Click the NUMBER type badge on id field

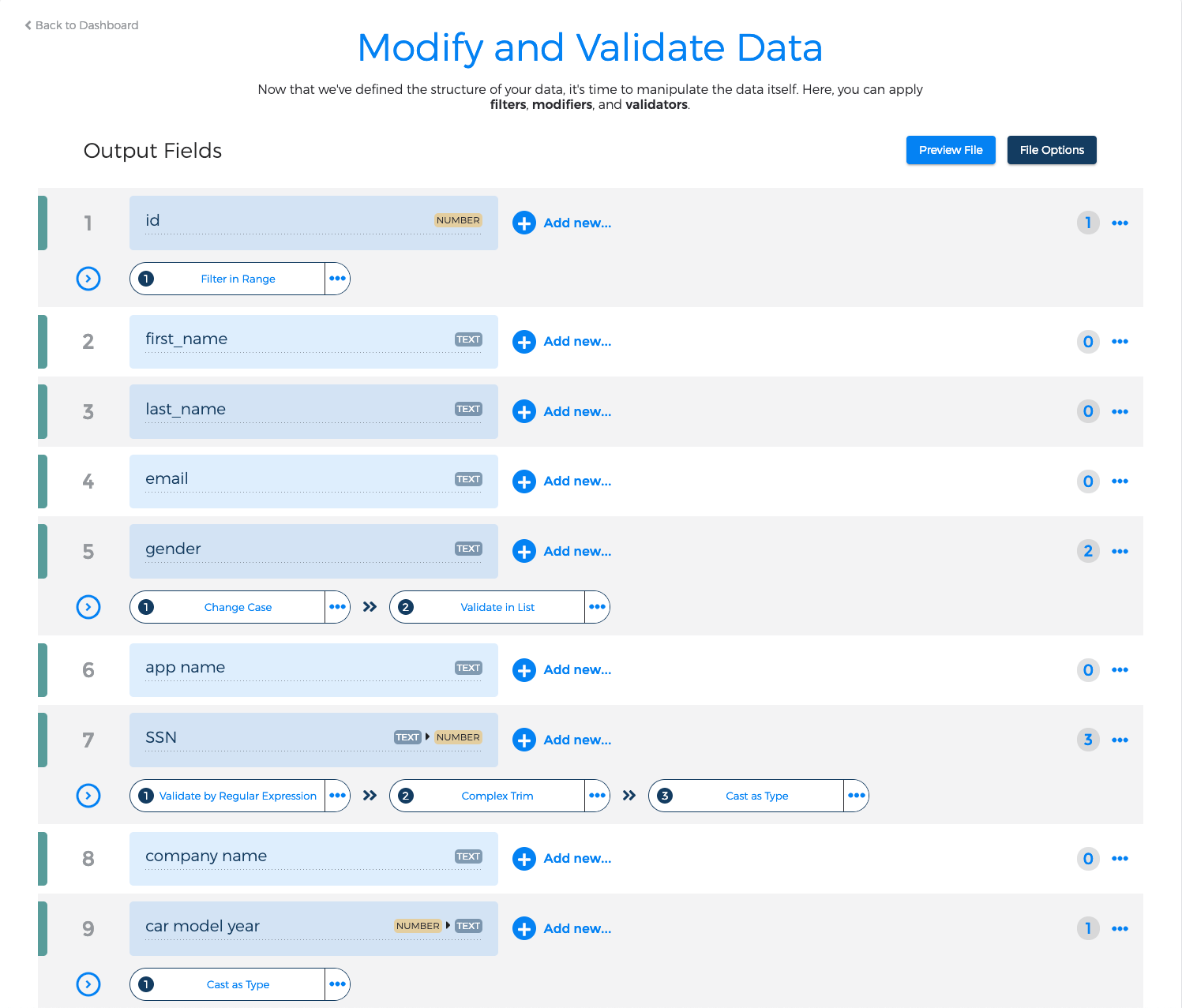pyautogui.click(x=458, y=220)
